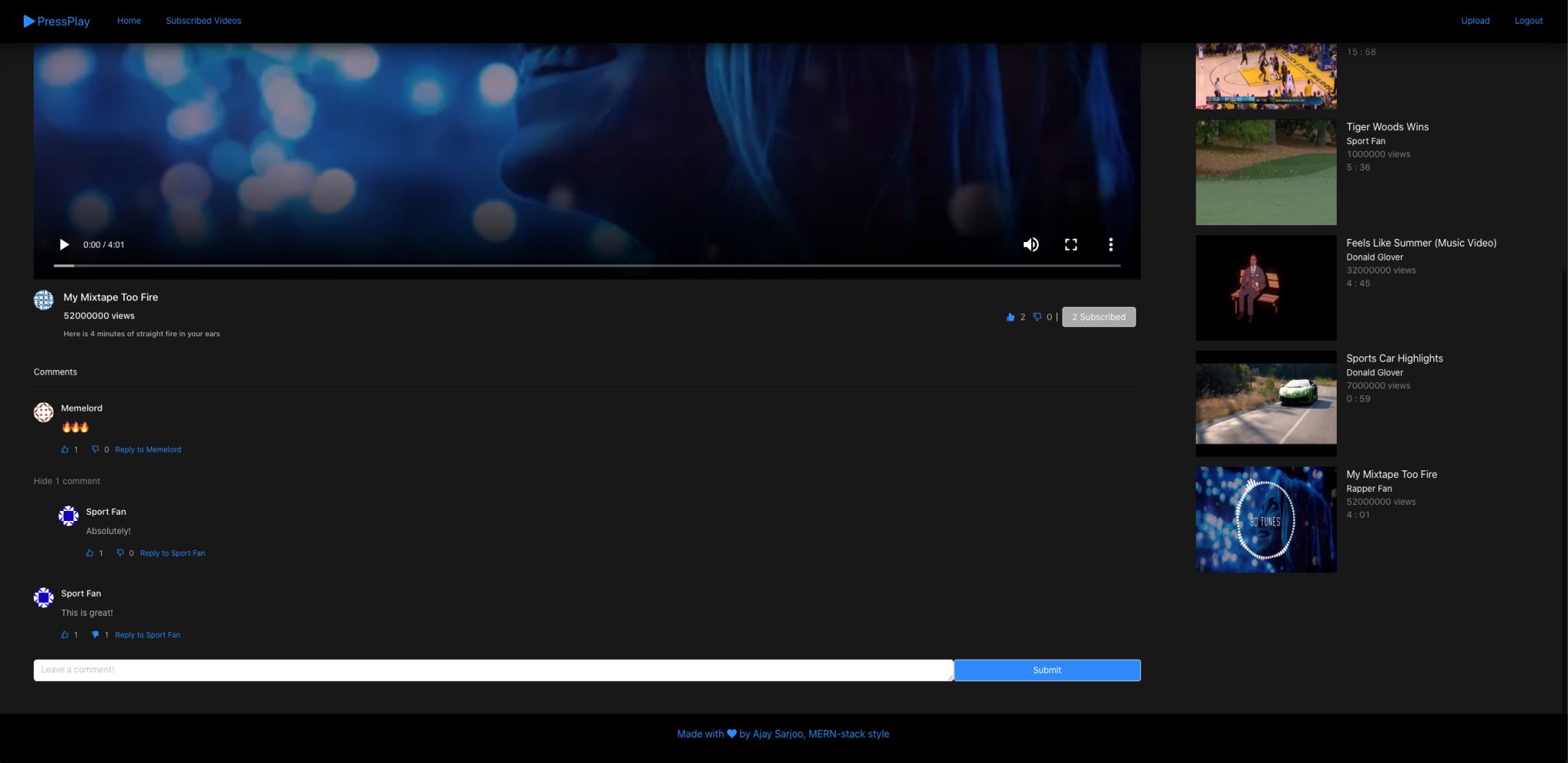
Task: Like Sport Fan's 'This is great!' comment
Action: click(x=64, y=634)
